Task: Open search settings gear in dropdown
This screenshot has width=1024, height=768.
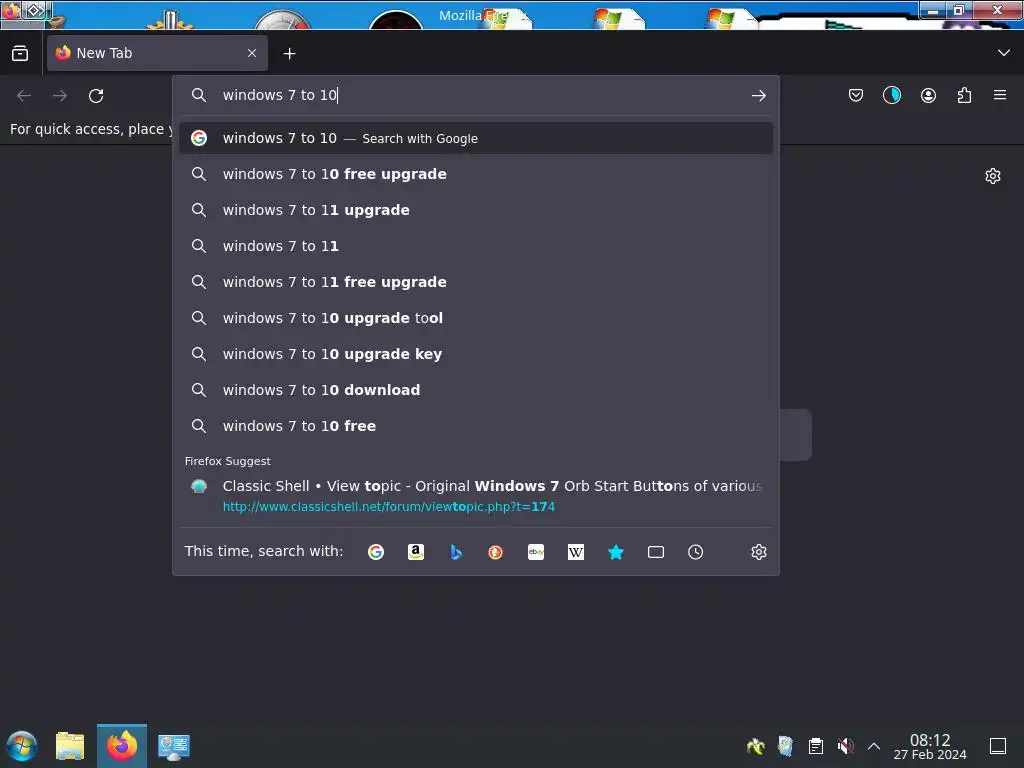Action: click(x=758, y=552)
